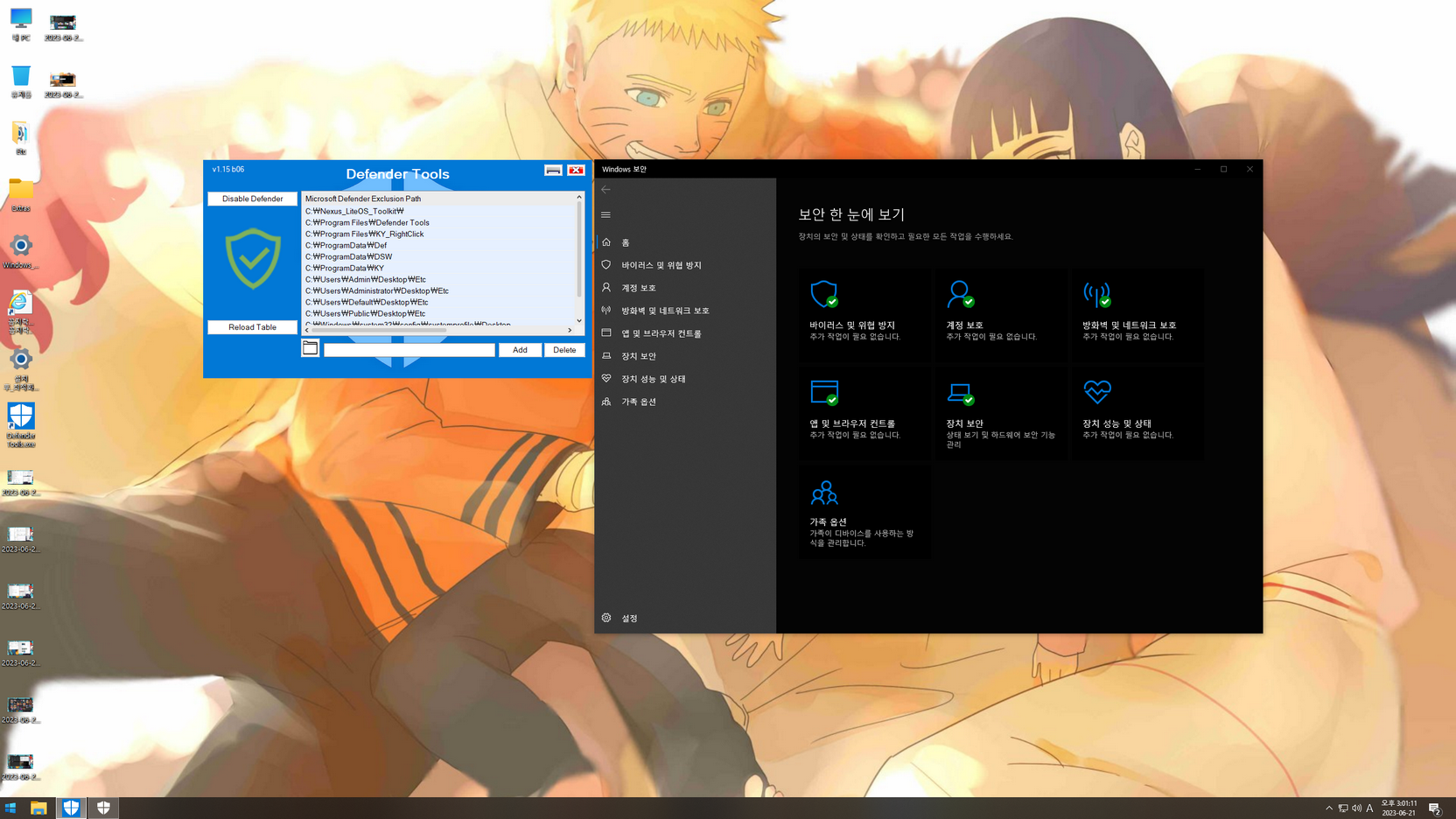The width and height of the screenshot is (1456, 819).
Task: Focus the exclusion path input field
Action: click(x=409, y=350)
